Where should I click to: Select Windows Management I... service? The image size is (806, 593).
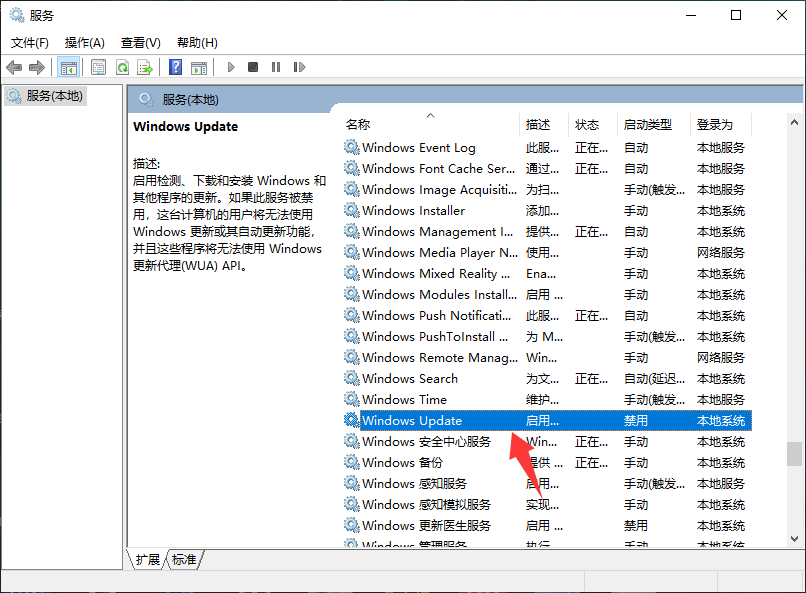[x=547, y=231]
